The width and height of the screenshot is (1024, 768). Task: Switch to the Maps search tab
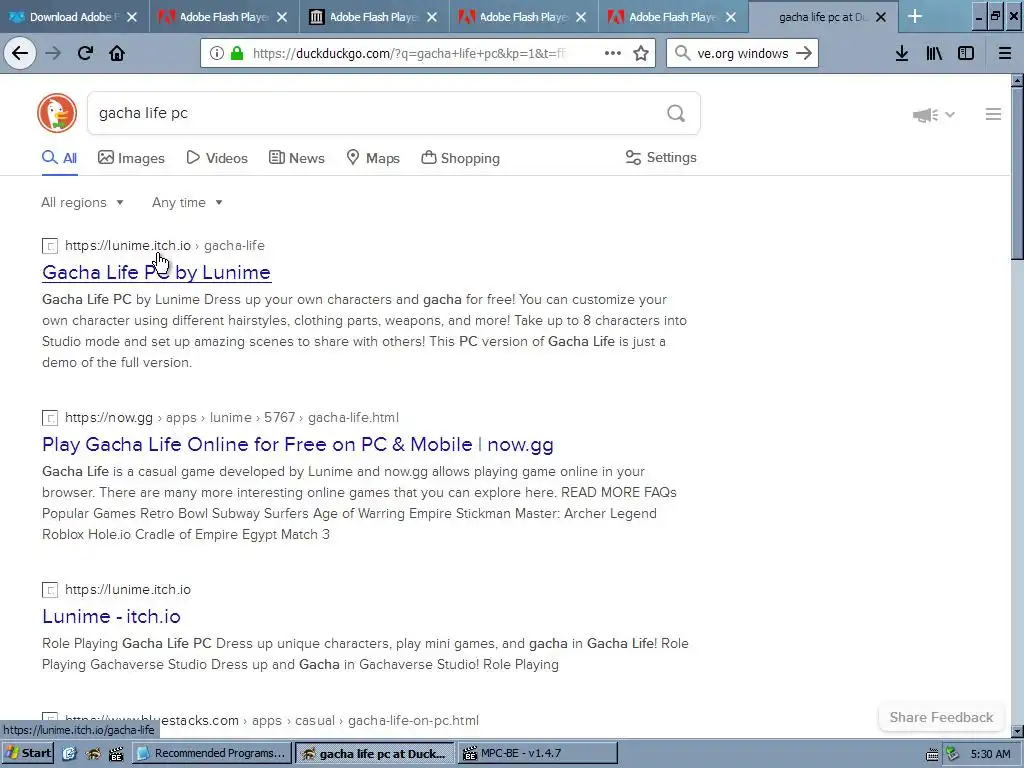(373, 158)
